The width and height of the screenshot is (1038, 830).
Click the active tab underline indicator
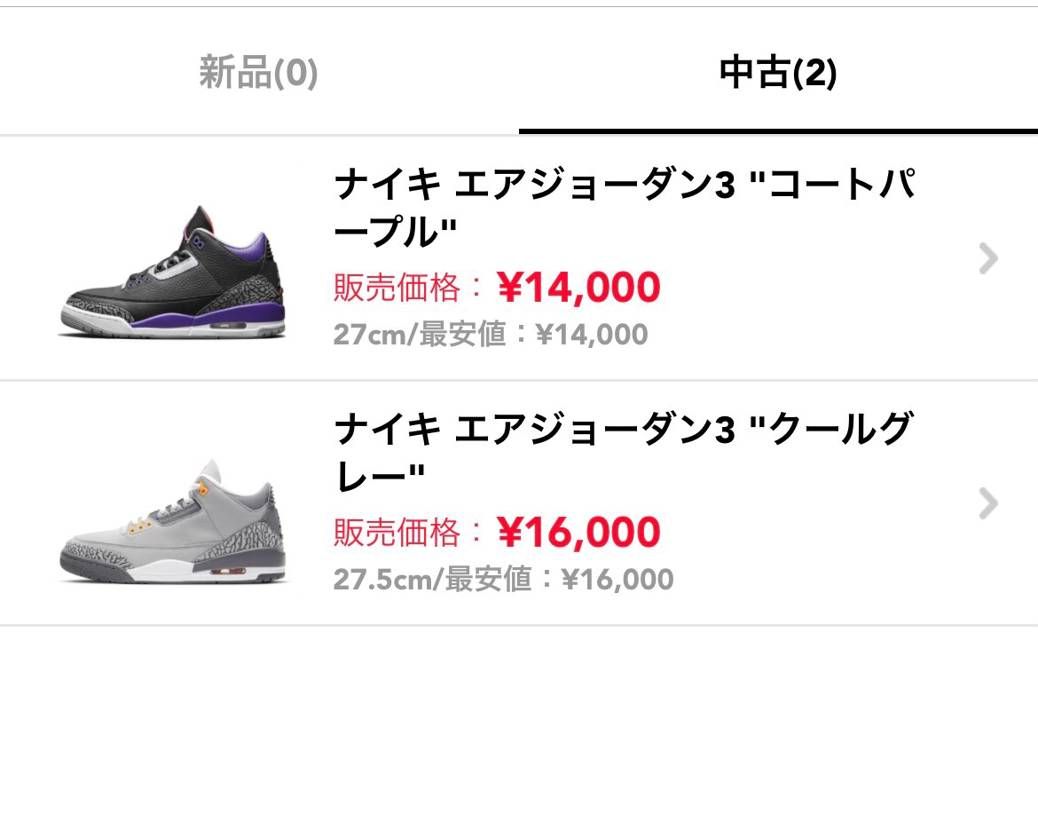778,130
